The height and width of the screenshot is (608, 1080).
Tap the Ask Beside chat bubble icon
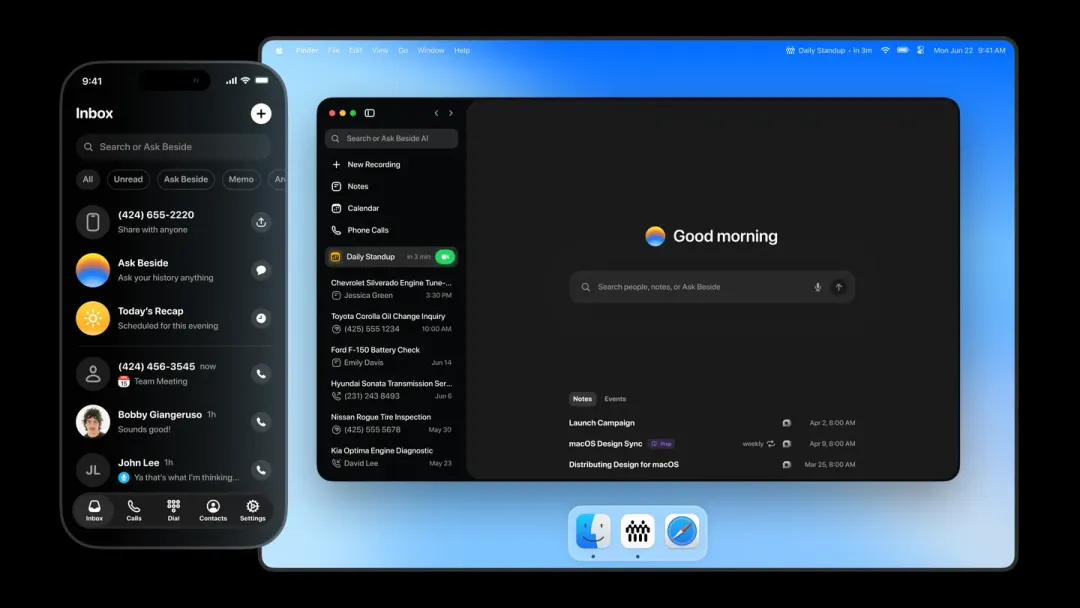261,270
